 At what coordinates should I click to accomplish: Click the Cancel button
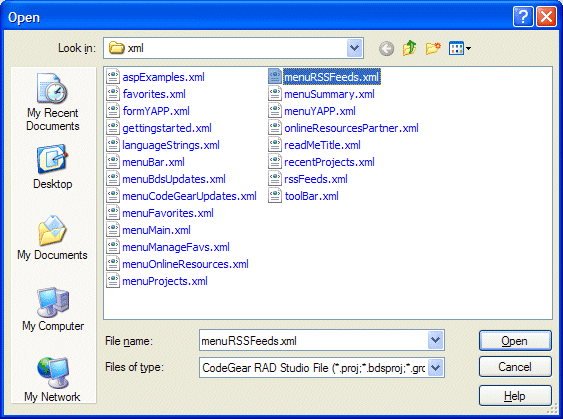(x=515, y=367)
